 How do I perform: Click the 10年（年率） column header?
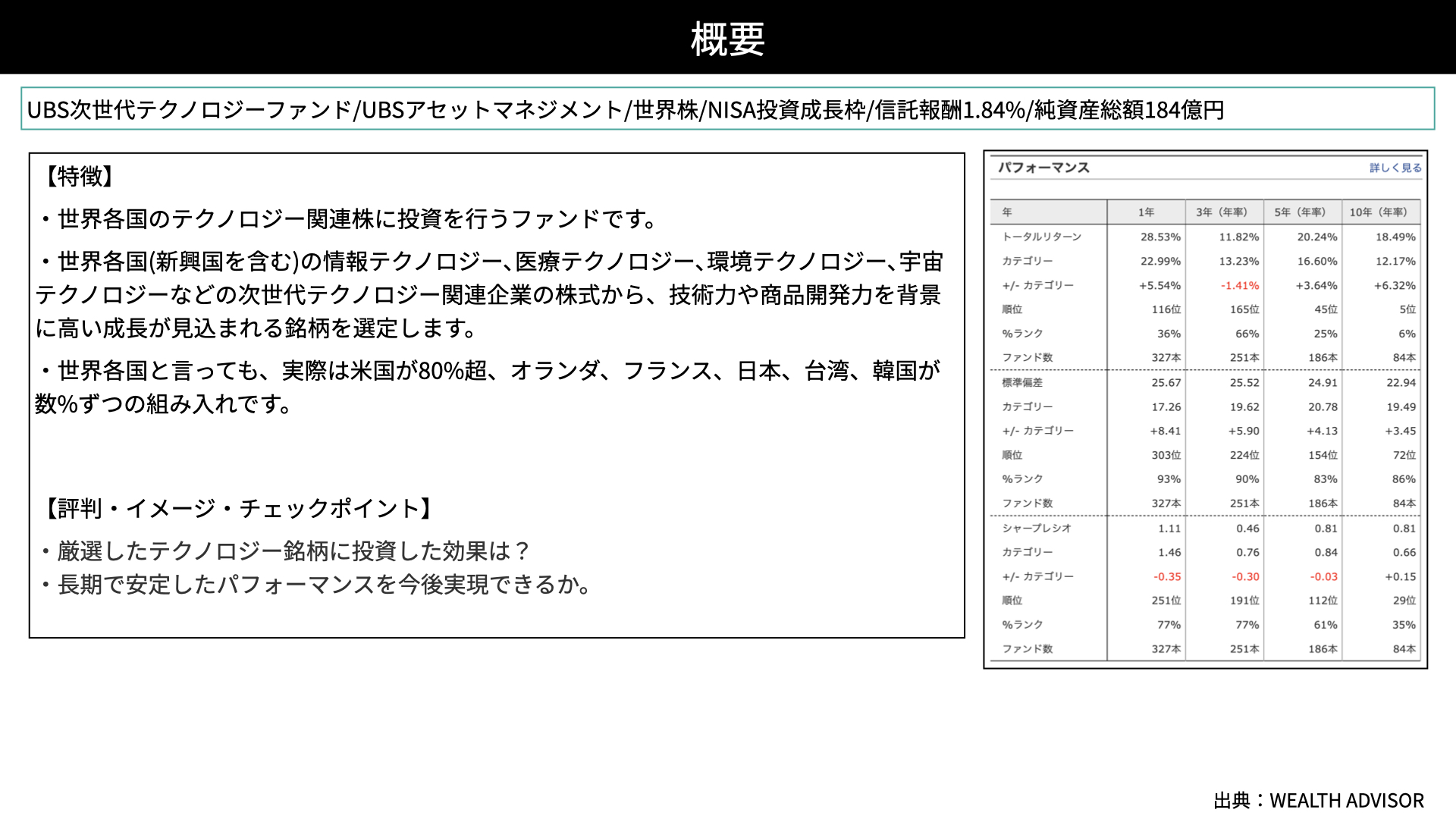pyautogui.click(x=1379, y=212)
